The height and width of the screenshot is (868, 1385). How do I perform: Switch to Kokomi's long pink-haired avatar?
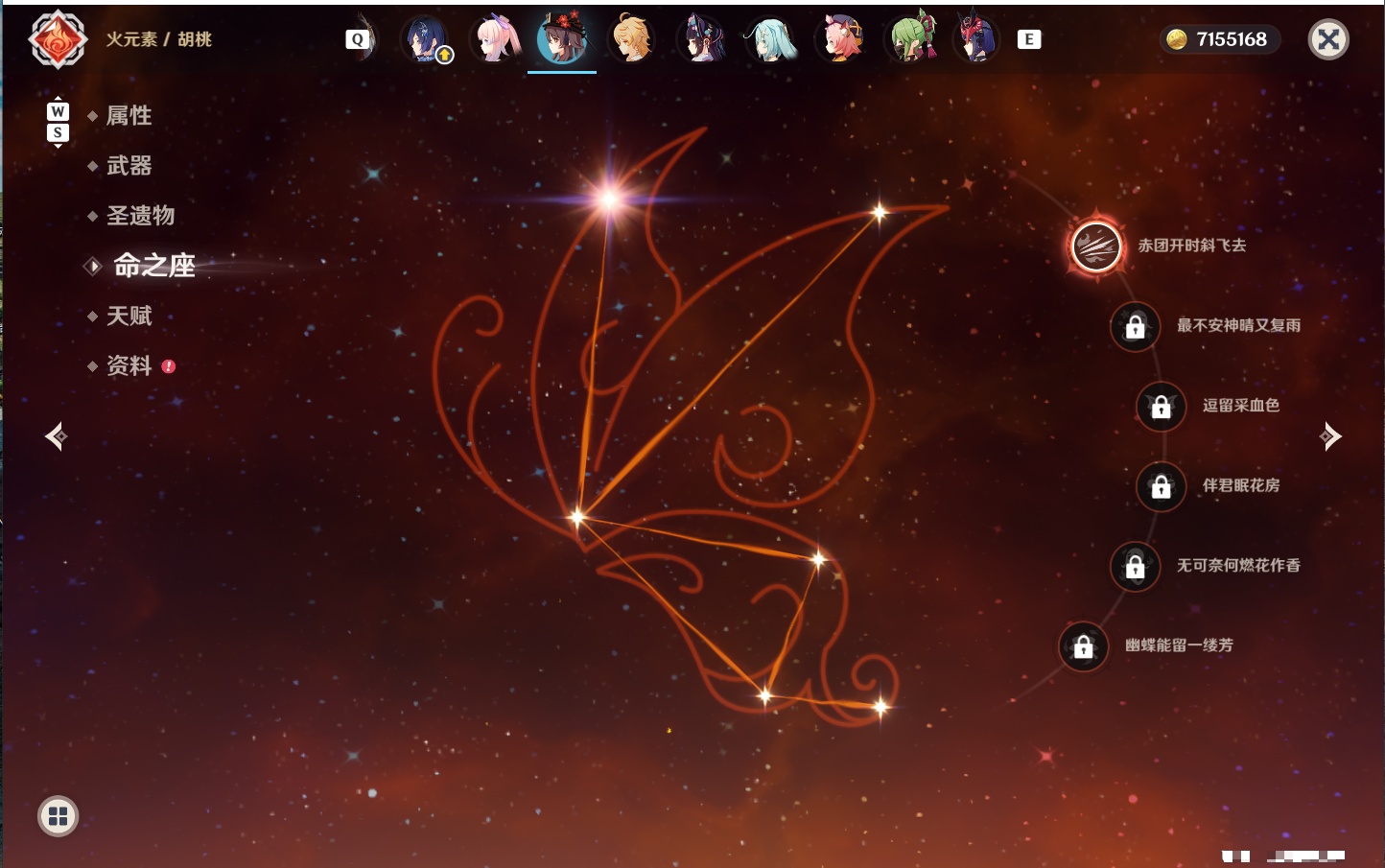pos(496,39)
